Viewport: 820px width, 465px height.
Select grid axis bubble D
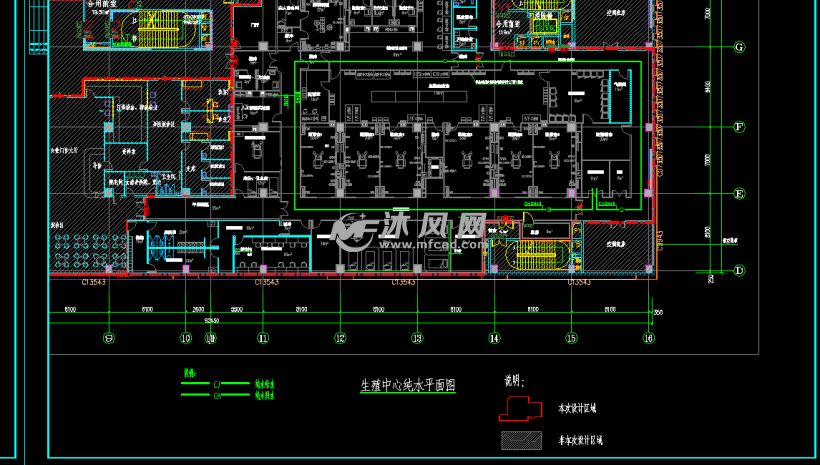[740, 270]
